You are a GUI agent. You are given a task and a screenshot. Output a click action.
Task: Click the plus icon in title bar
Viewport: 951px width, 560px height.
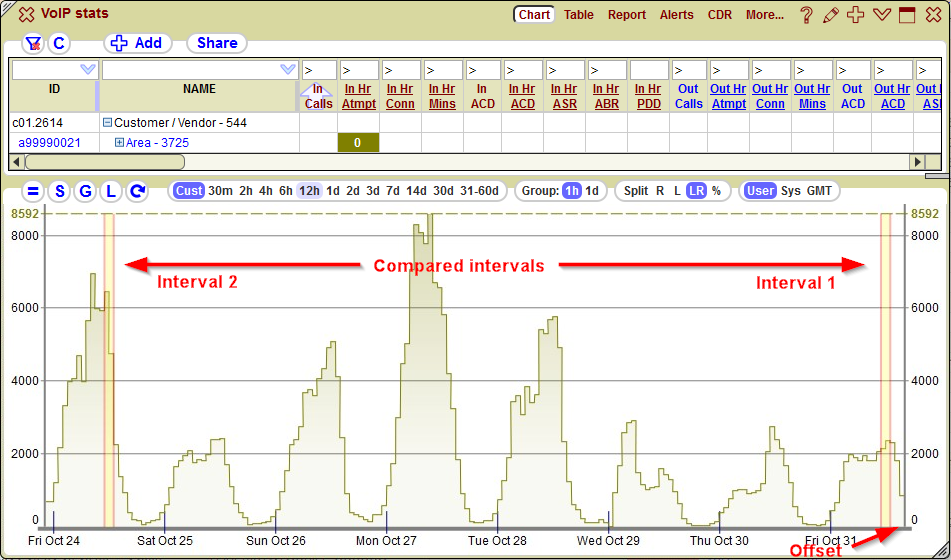click(x=856, y=15)
